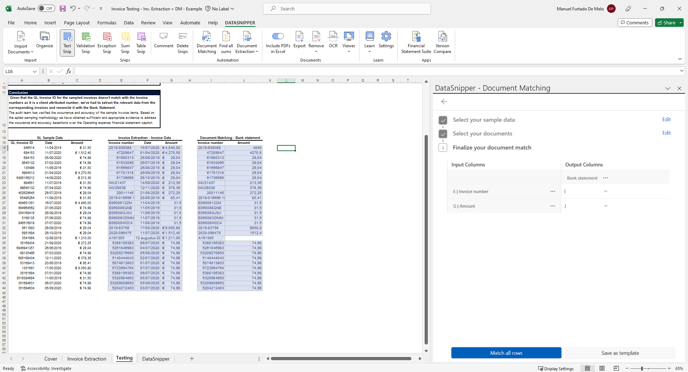Viewport: 688px width, 372px height.
Task: Click the Remove documents icon
Action: [316, 42]
